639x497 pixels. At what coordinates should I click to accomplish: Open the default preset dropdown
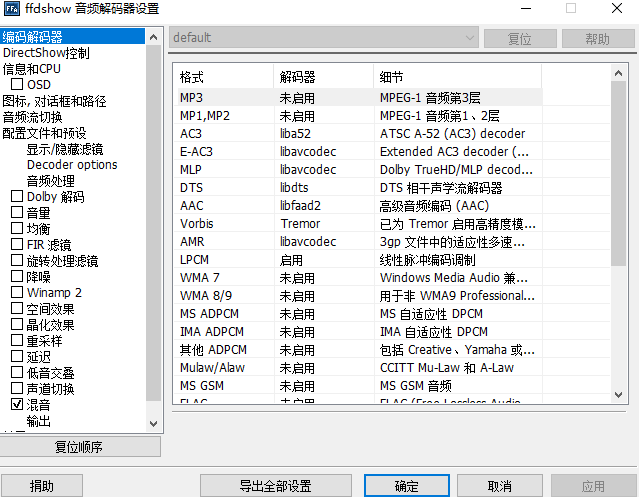[324, 38]
